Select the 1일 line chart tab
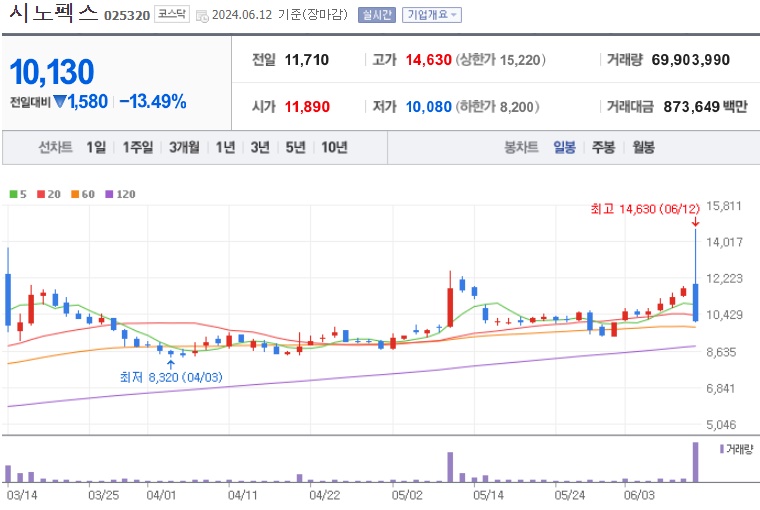760x510 pixels. 96,147
